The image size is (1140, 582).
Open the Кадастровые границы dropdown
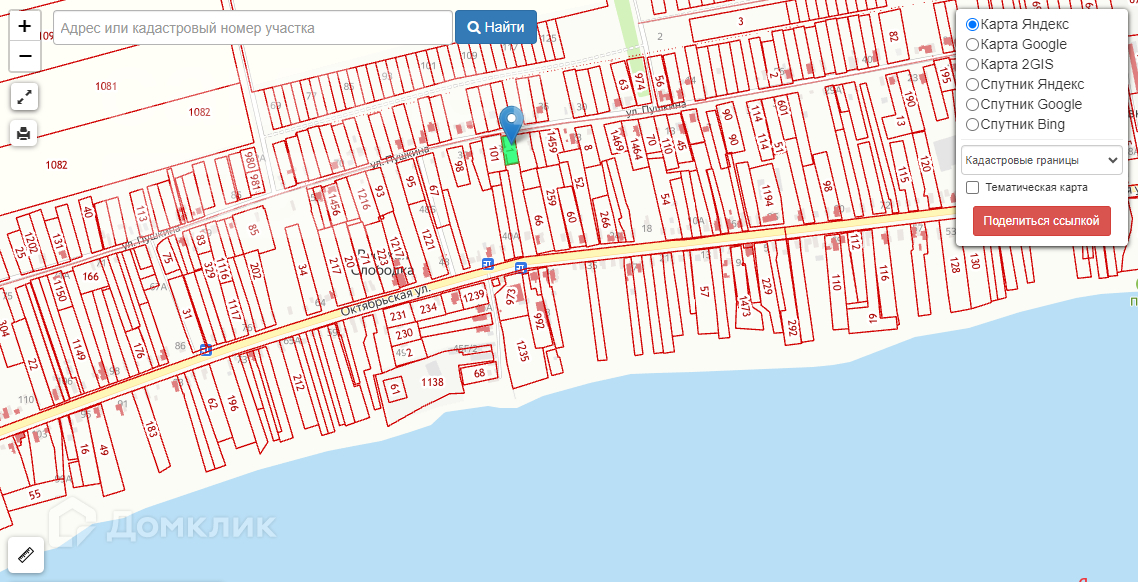pyautogui.click(x=1041, y=160)
